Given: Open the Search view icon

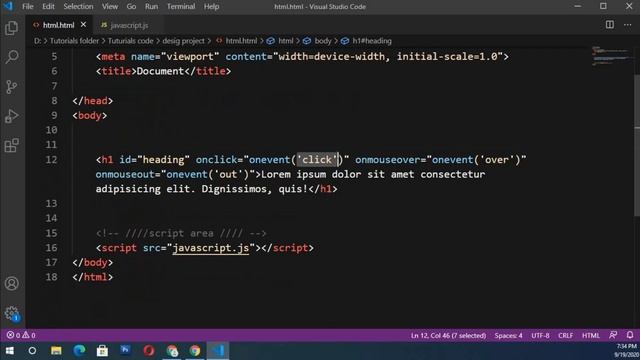Looking at the screenshot, I should [11, 57].
